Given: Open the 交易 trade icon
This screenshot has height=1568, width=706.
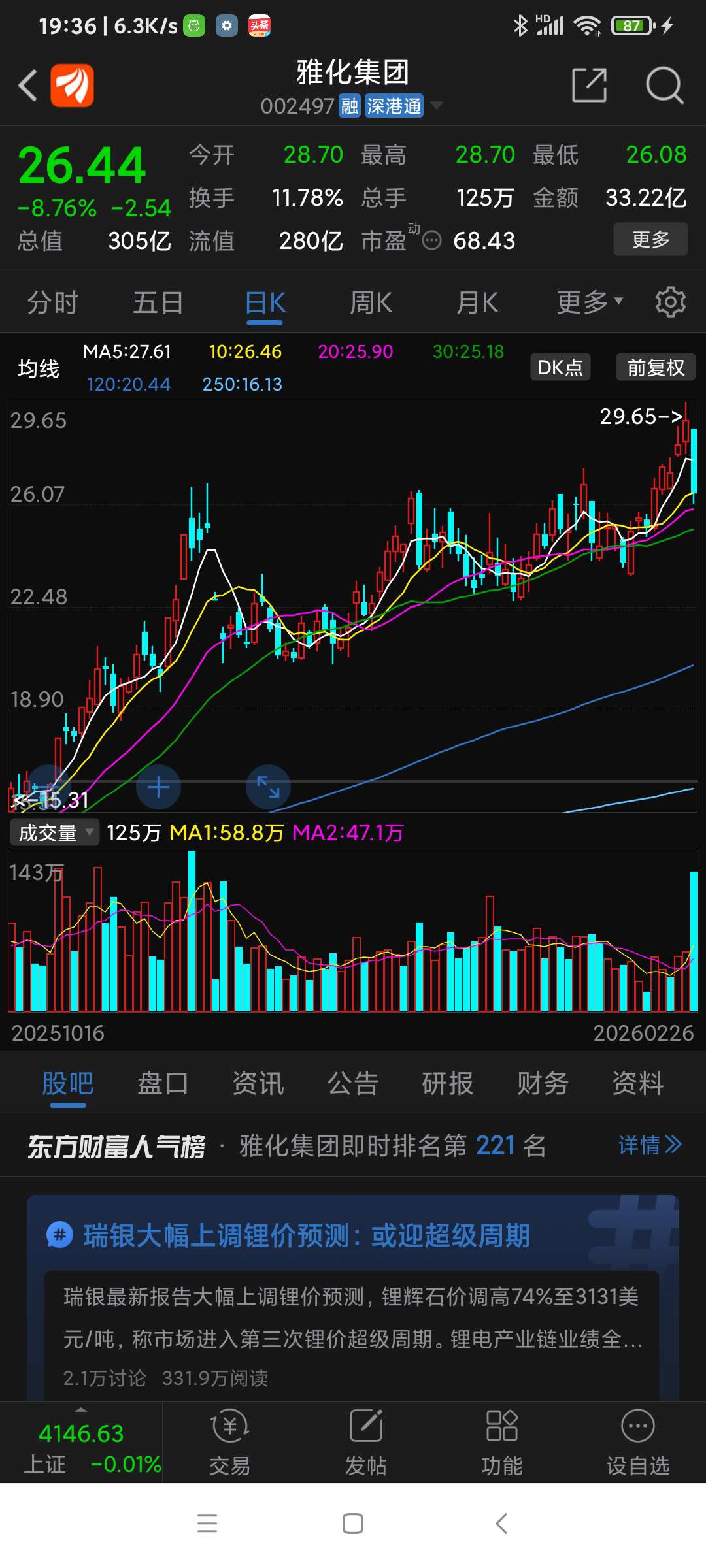Looking at the screenshot, I should (229, 1443).
